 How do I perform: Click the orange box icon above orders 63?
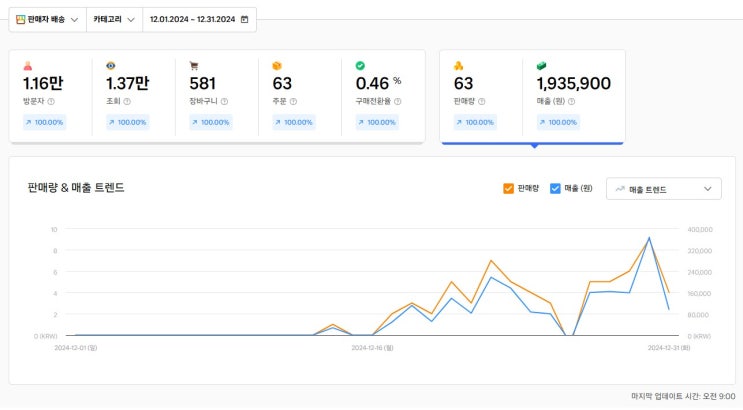click(x=277, y=66)
